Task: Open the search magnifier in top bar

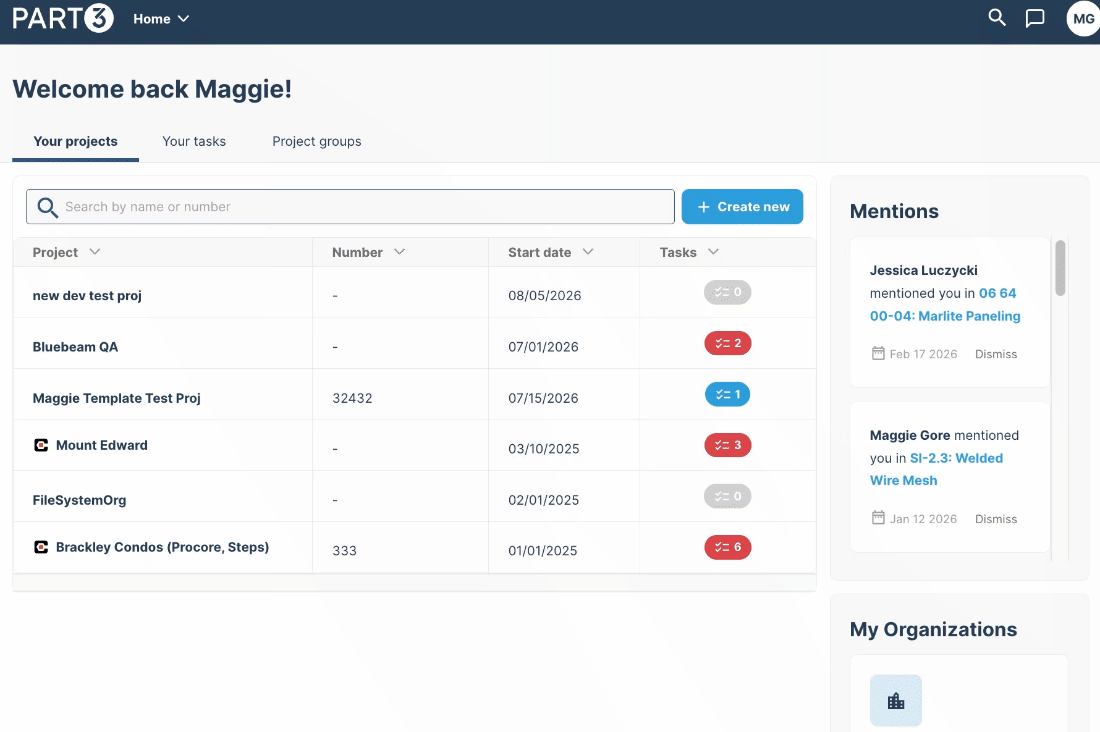Action: 997,18
